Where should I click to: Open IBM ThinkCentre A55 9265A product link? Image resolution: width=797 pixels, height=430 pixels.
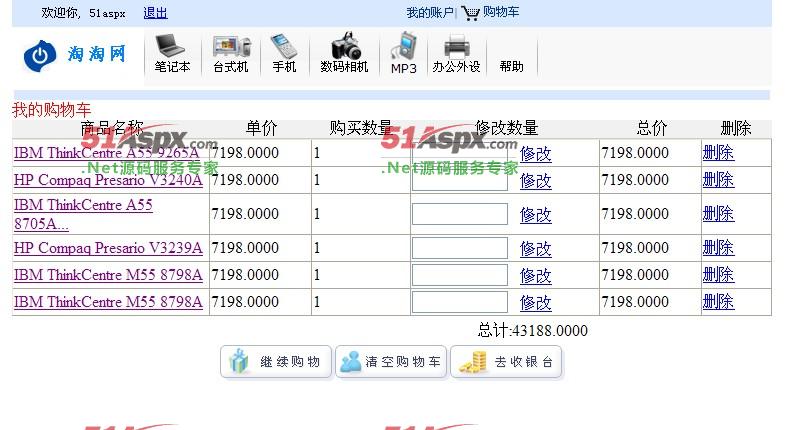tap(107, 152)
